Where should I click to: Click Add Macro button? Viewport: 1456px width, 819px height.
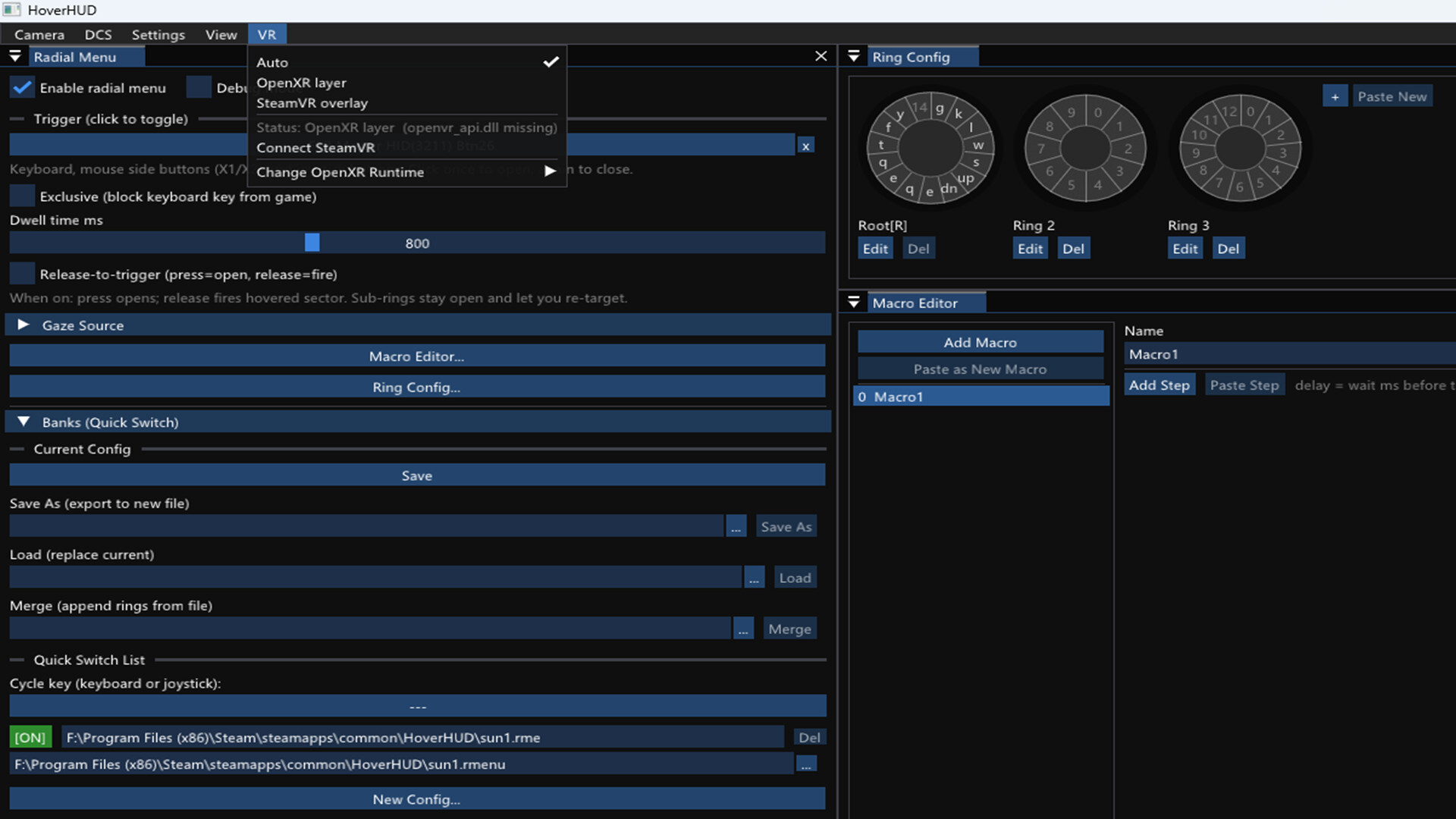pyautogui.click(x=980, y=342)
